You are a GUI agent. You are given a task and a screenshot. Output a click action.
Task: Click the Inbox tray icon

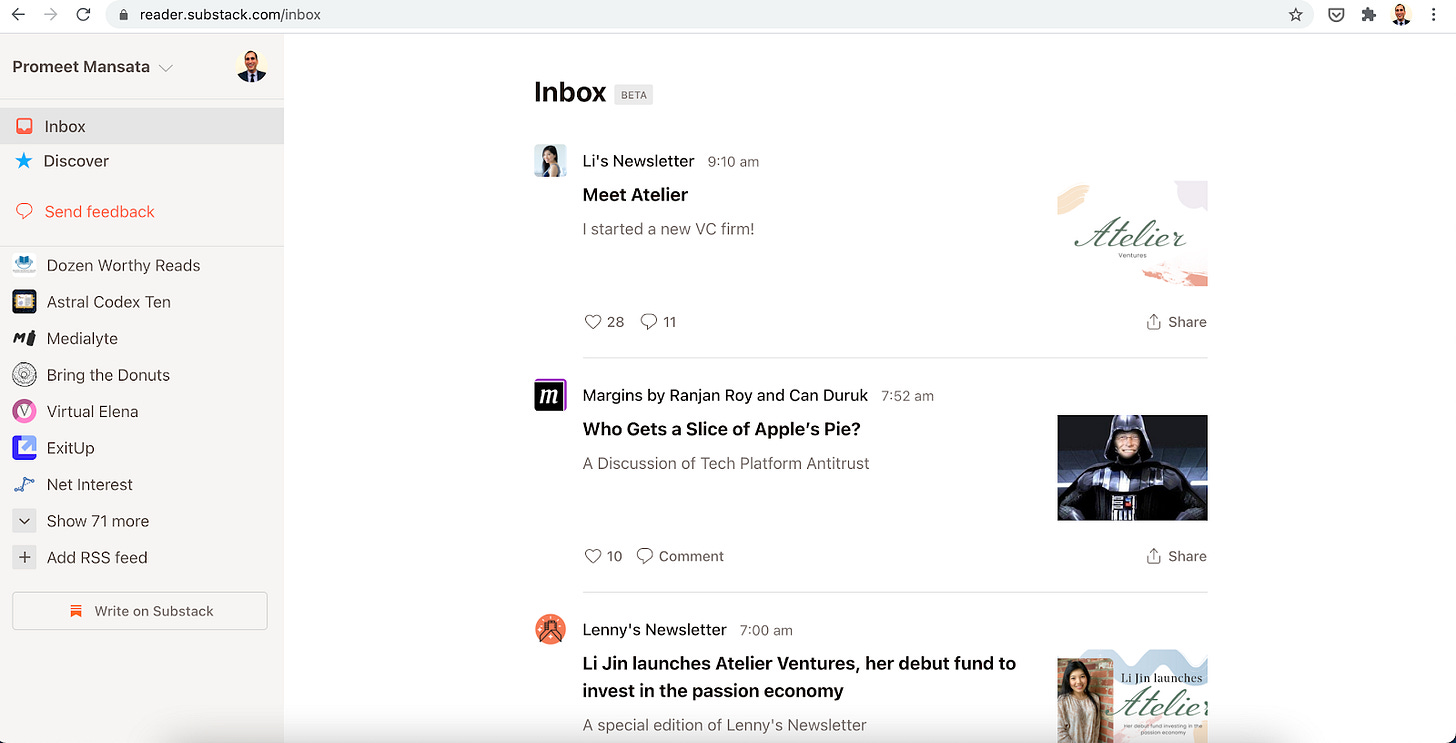pos(24,126)
